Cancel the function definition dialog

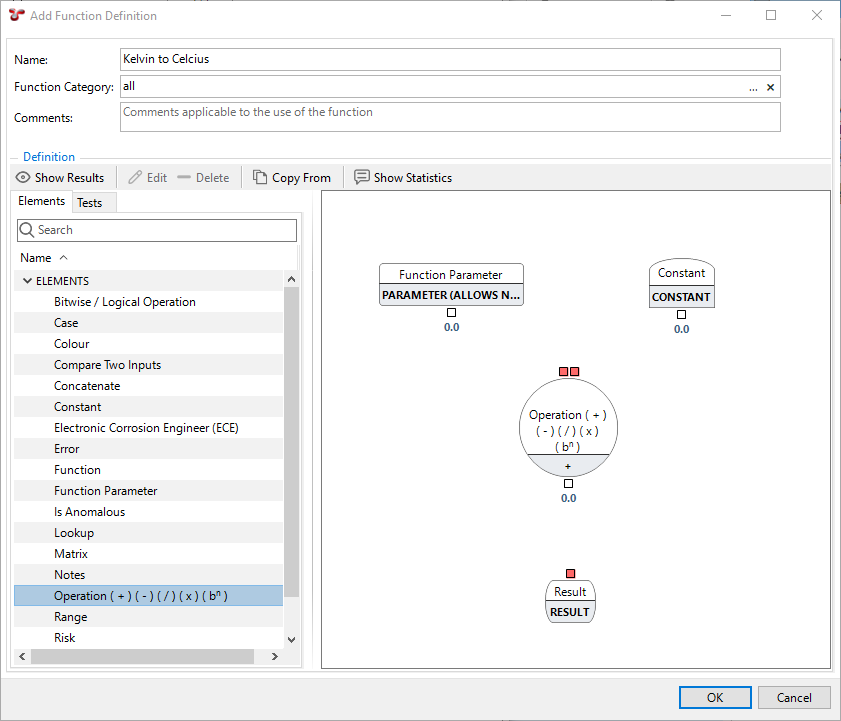tap(794, 697)
